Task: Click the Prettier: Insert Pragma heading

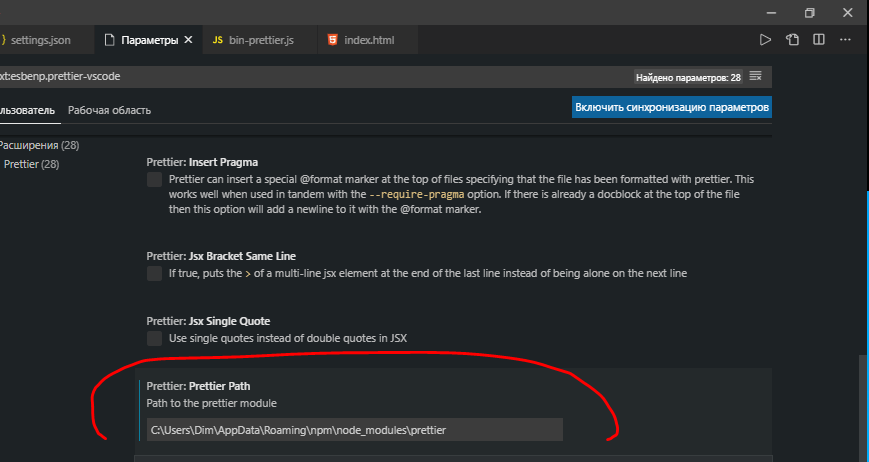Action: [x=202, y=162]
